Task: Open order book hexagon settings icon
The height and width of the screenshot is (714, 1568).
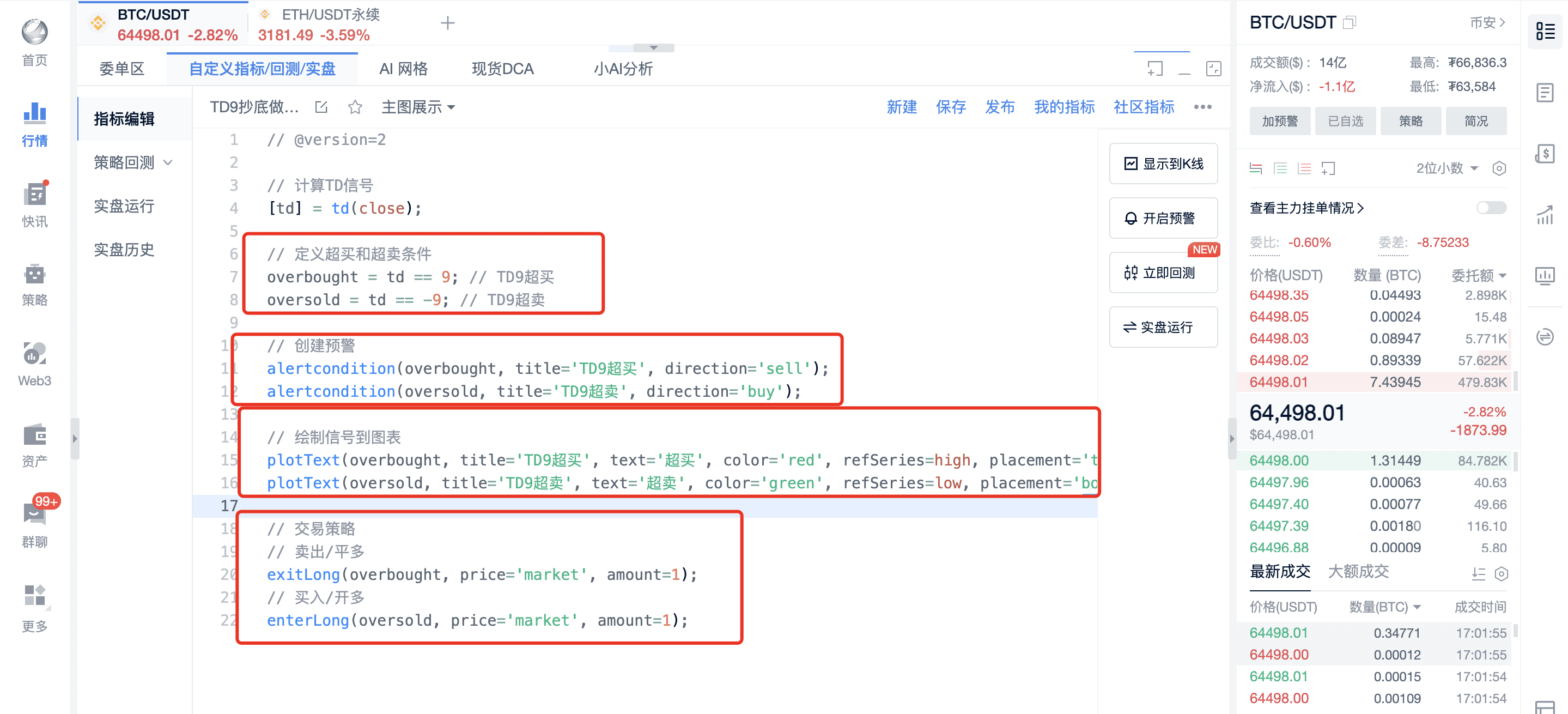Action: click(1499, 168)
